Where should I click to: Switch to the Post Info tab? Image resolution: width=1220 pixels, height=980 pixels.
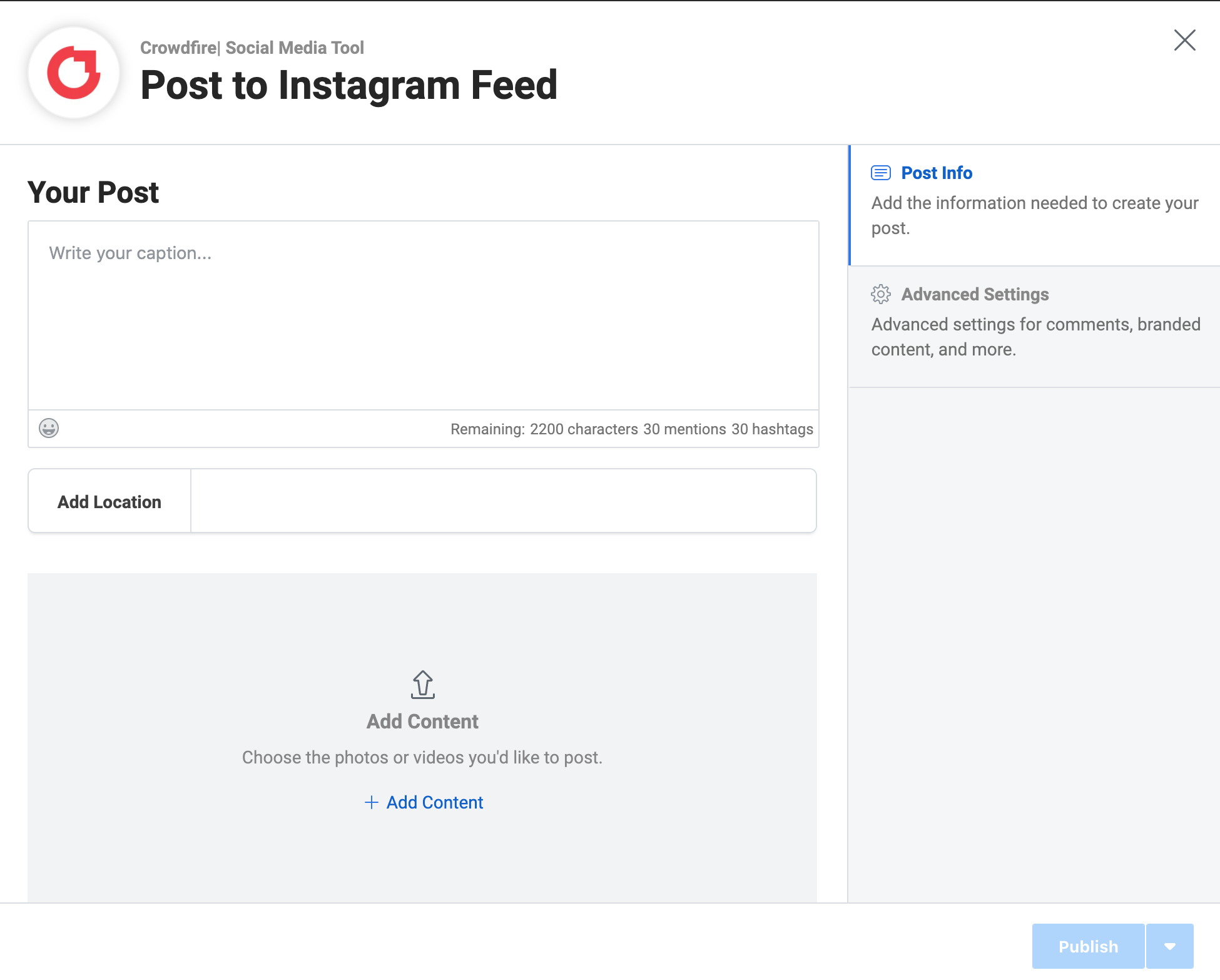[x=937, y=173]
